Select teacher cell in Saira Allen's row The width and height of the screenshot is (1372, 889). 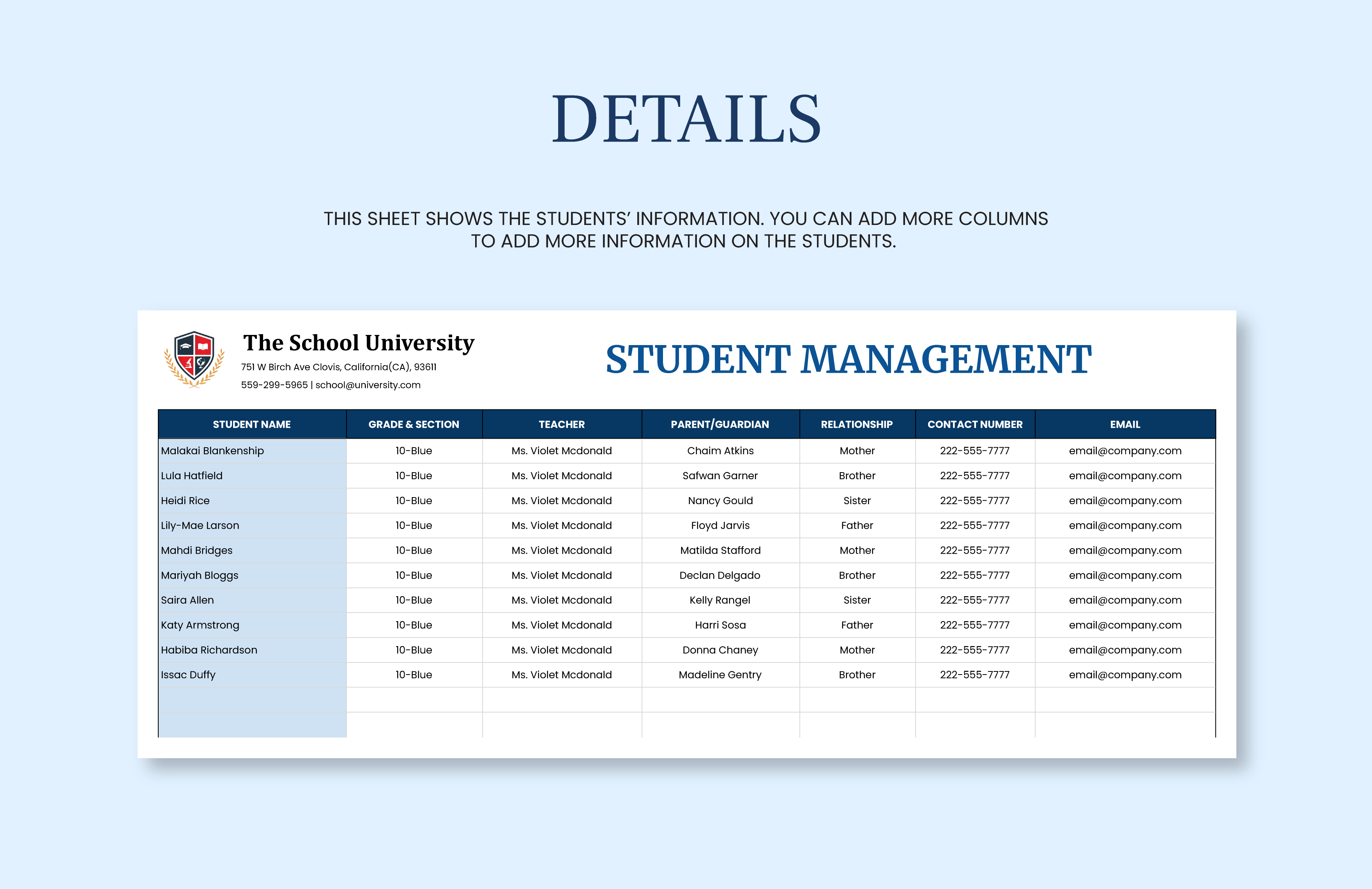[562, 600]
